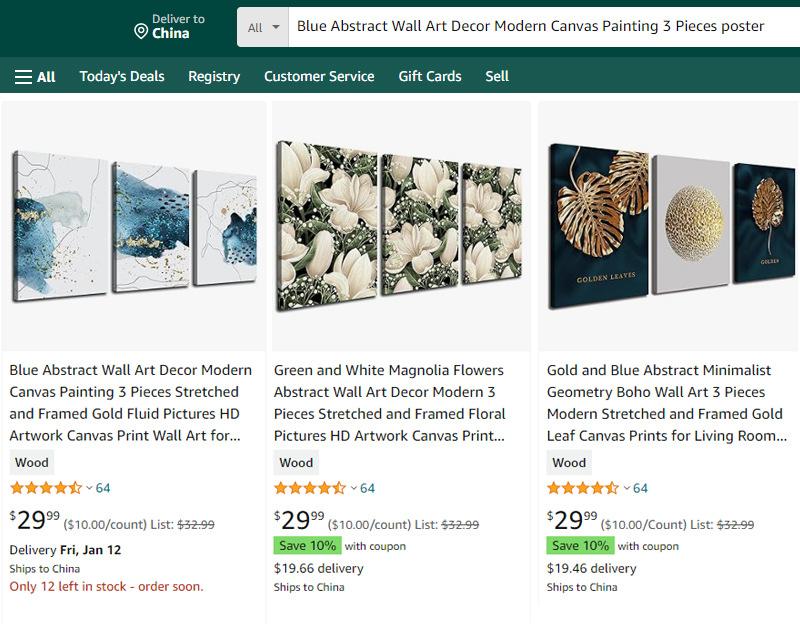Click the location pin Deliver to icon
800x624 pixels.
point(141,32)
